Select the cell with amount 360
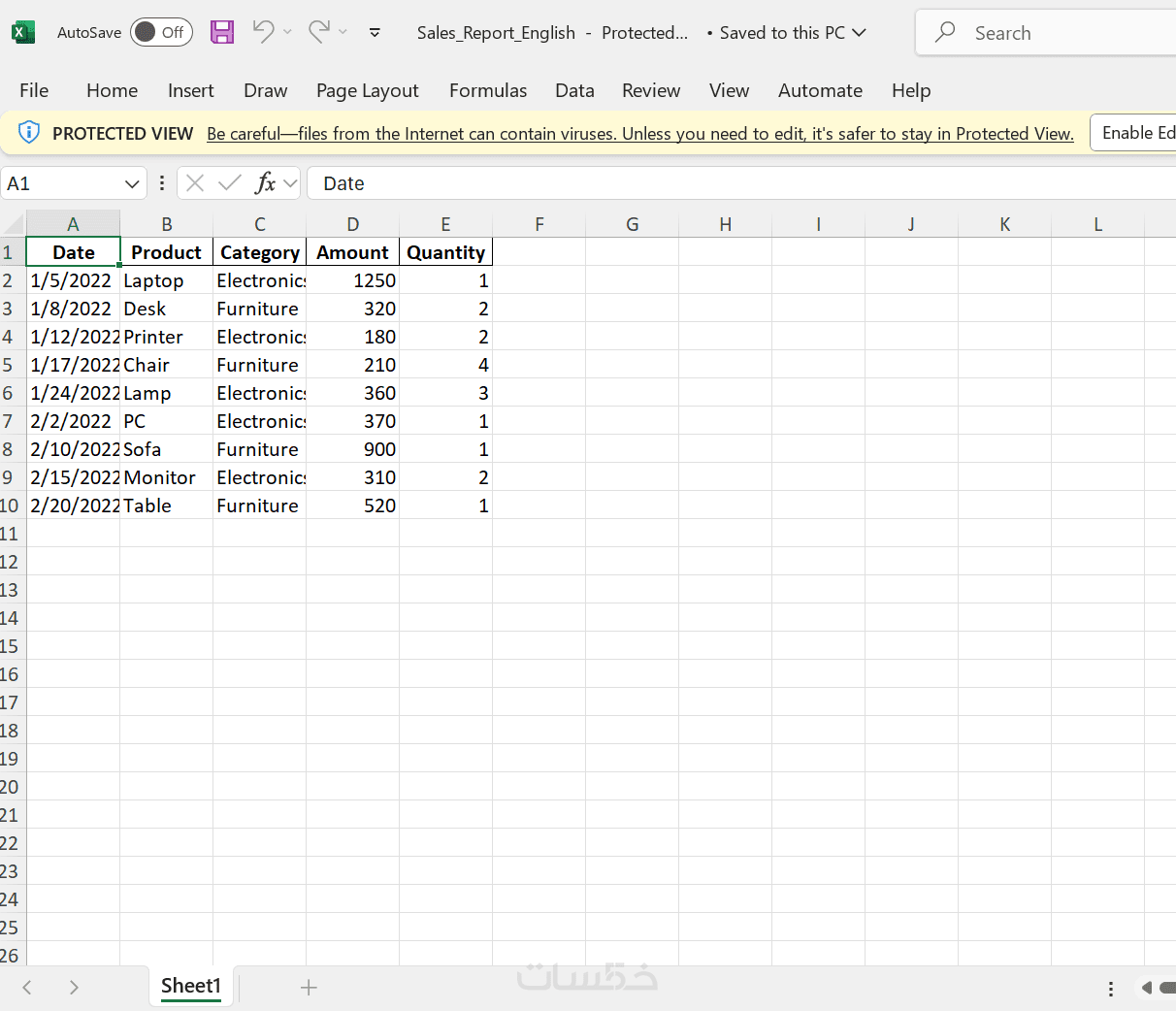 (x=353, y=393)
